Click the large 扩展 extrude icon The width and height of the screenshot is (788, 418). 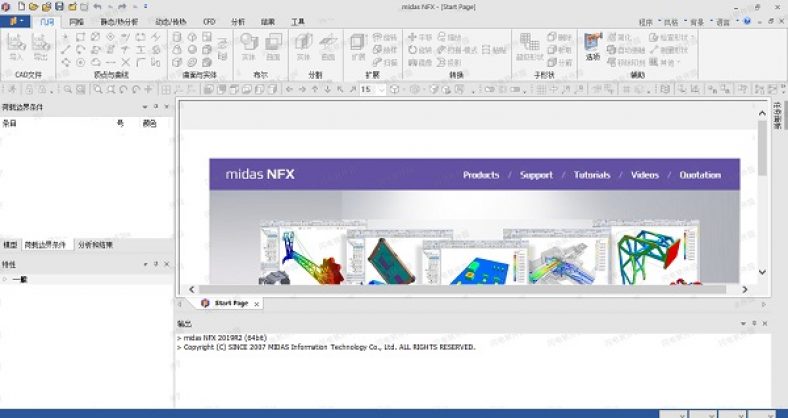pos(358,48)
